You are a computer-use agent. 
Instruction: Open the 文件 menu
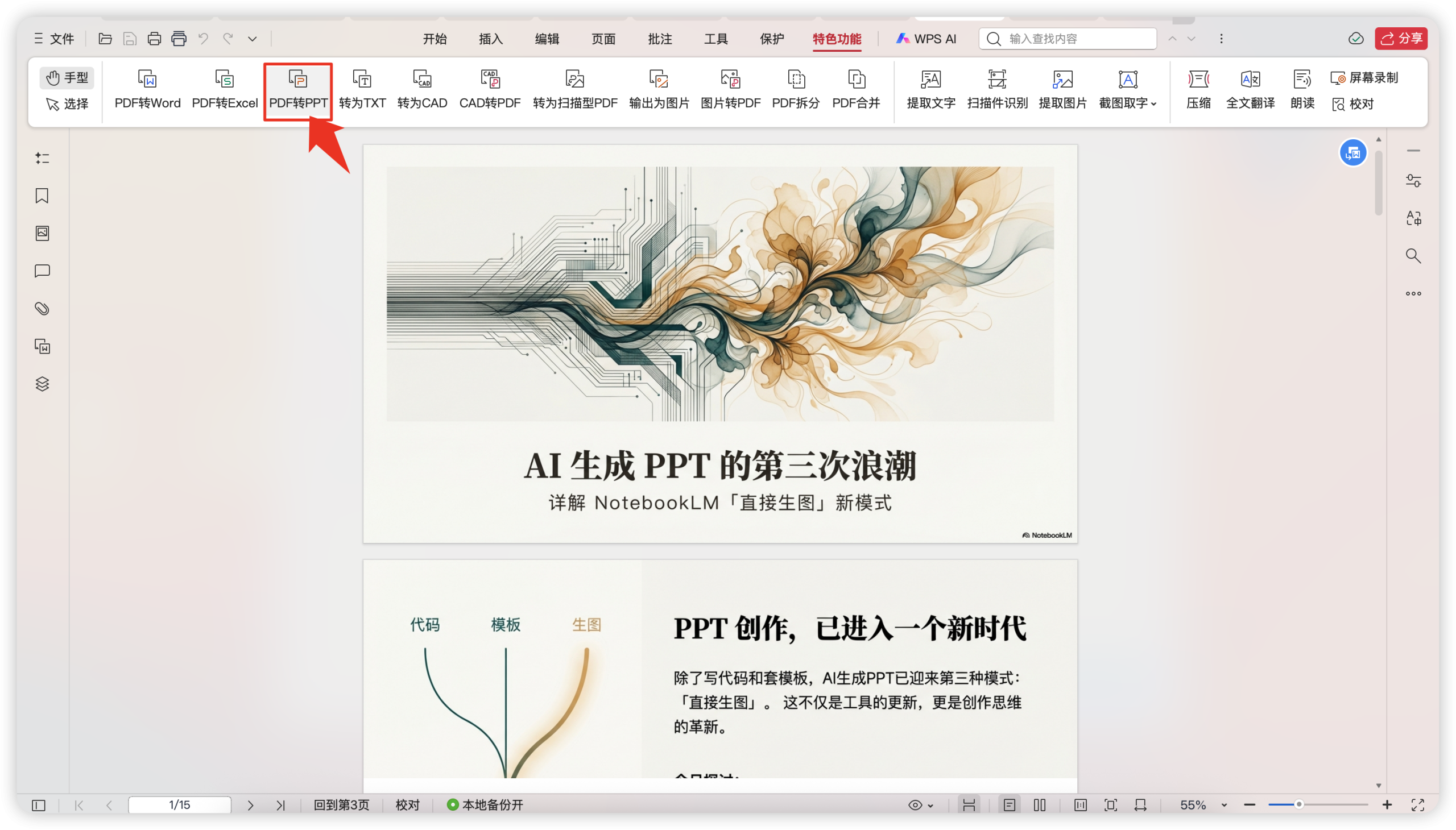coord(53,39)
